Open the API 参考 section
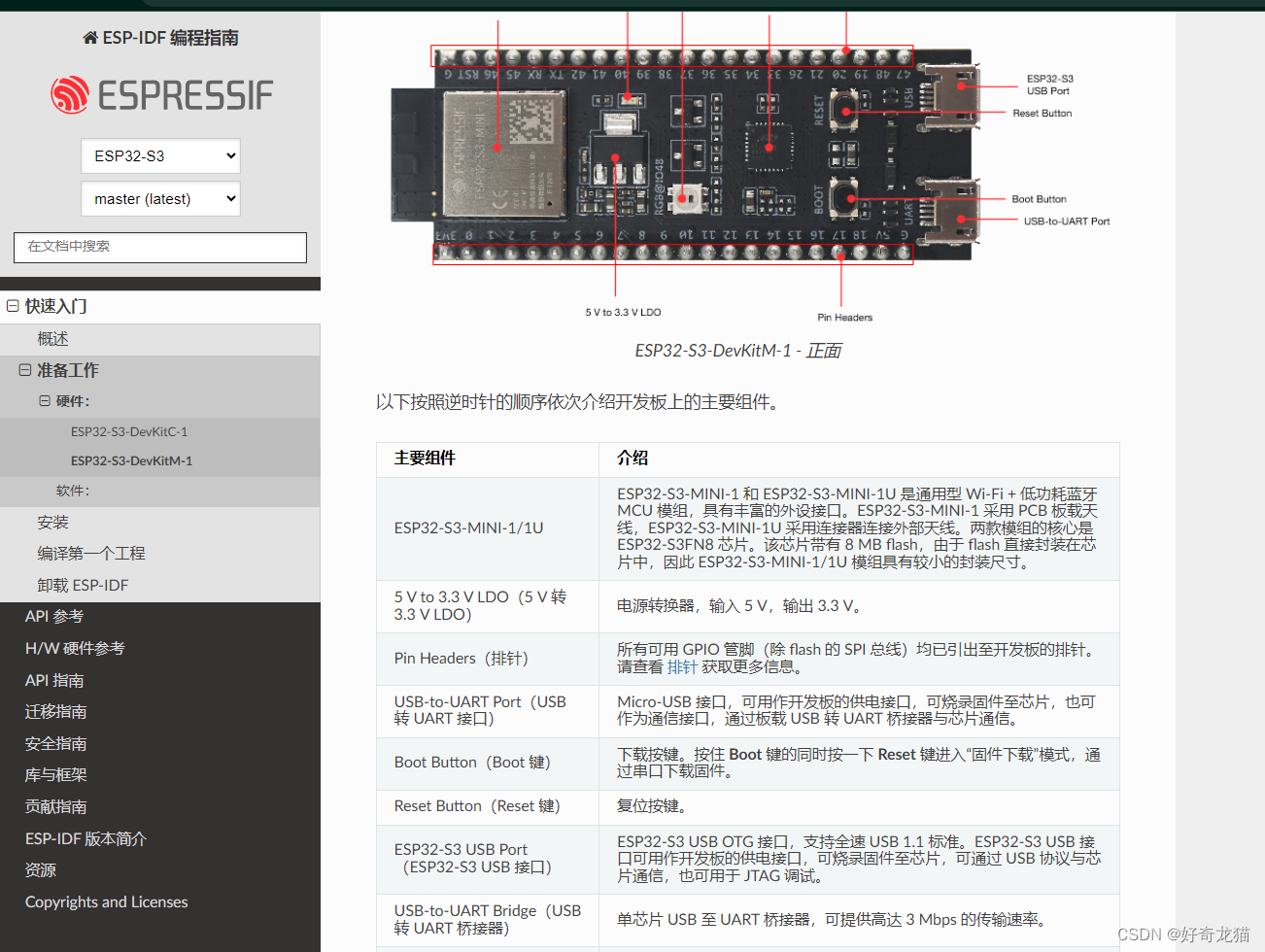 (55, 616)
